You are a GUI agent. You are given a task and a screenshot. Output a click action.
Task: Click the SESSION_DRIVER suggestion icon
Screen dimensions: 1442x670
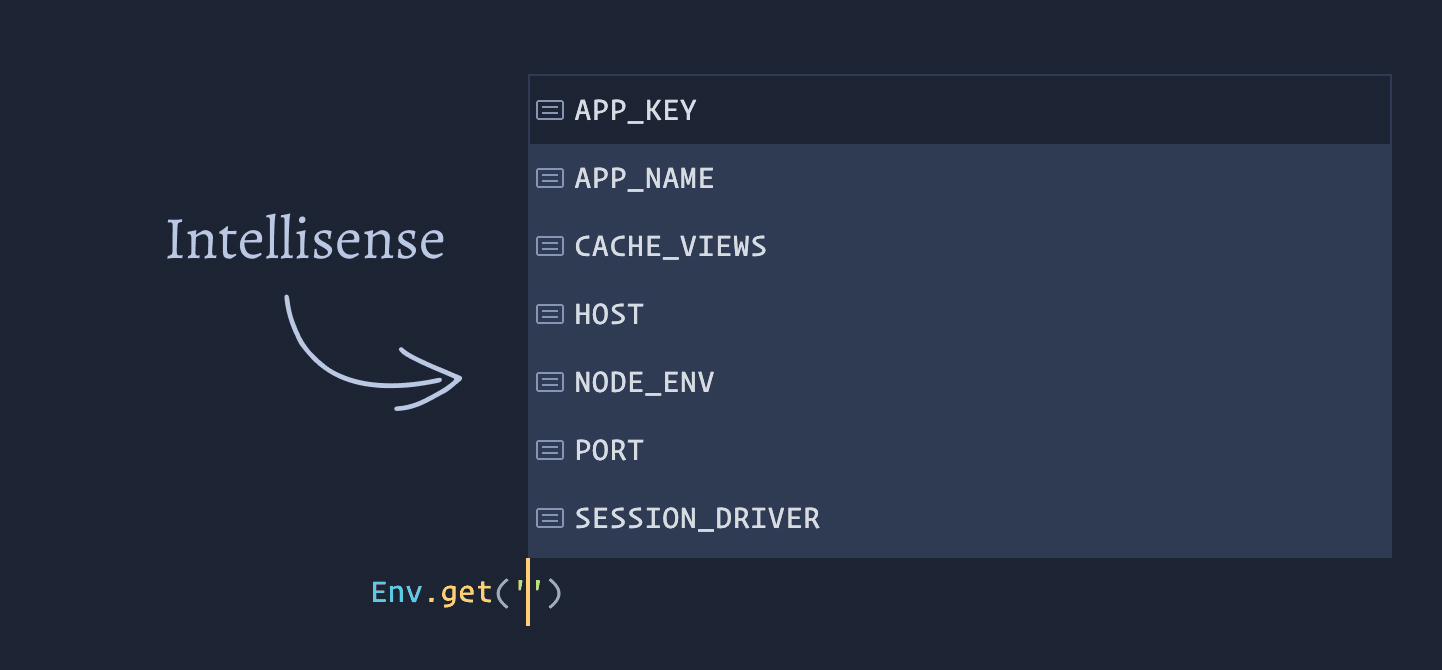pos(550,518)
